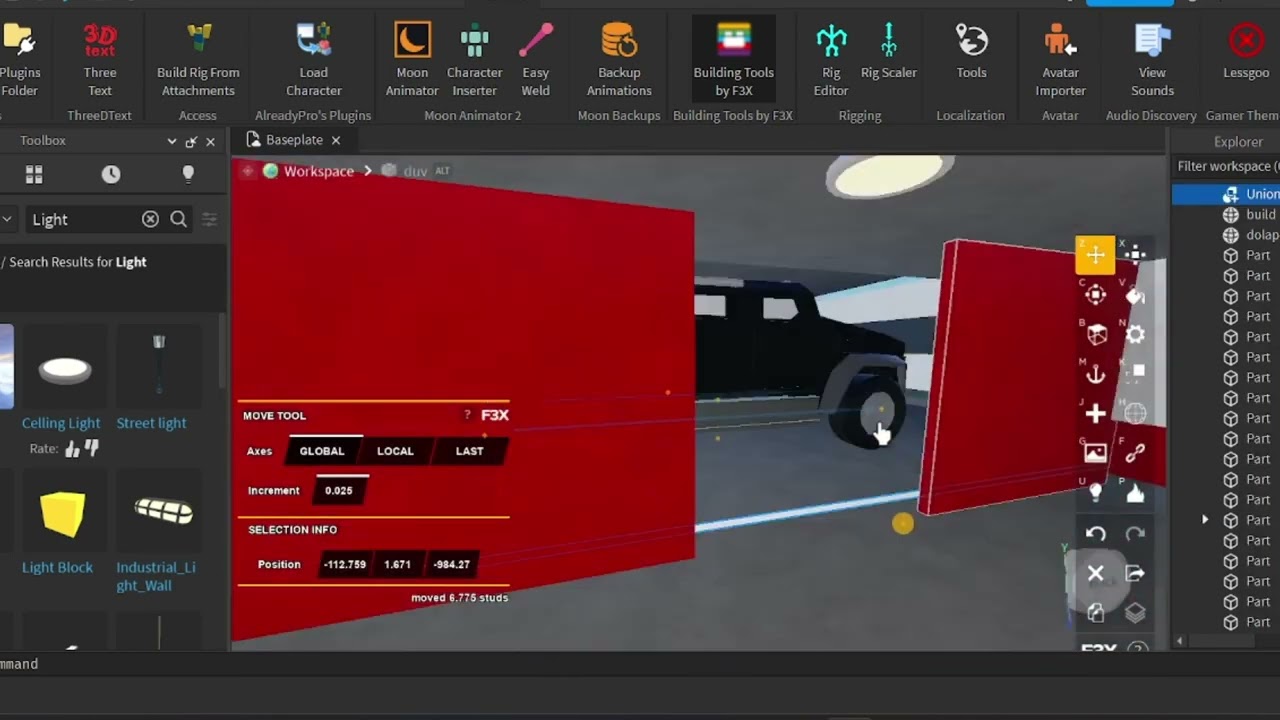Screen dimensions: 1280x720
Task: Toggle Building Tools by F3X
Action: (733, 60)
